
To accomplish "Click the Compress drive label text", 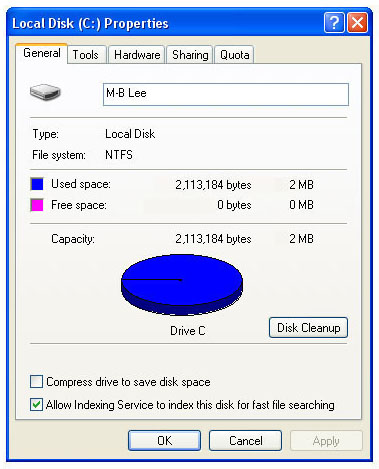I will pos(128,382).
